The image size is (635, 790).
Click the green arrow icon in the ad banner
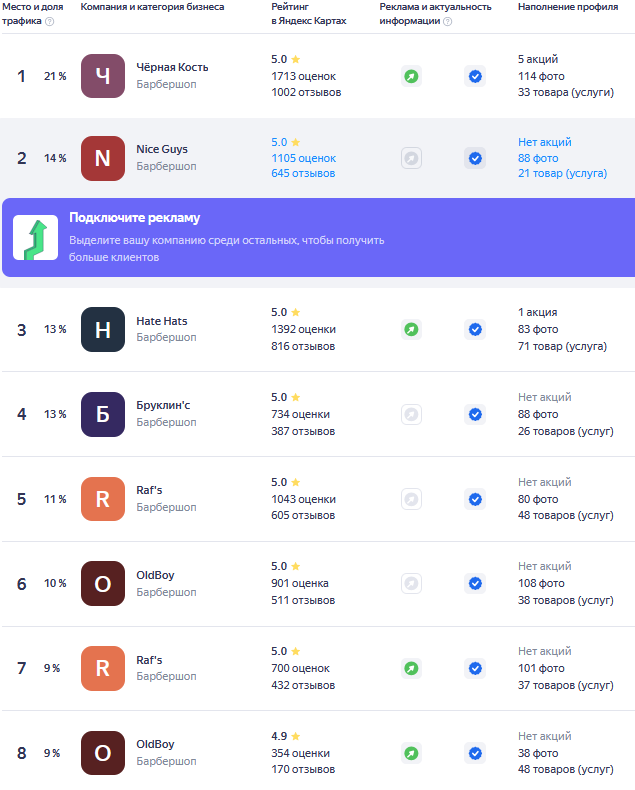[x=35, y=237]
